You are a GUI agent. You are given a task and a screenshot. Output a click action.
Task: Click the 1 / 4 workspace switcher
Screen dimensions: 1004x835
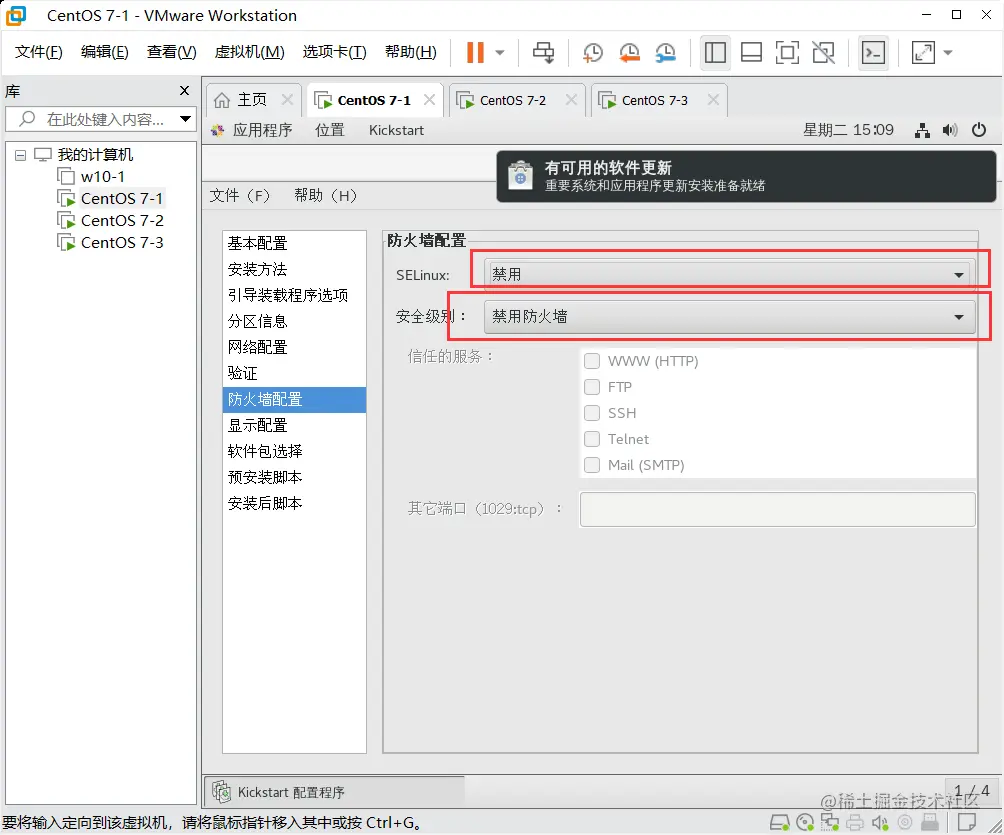tap(971, 791)
